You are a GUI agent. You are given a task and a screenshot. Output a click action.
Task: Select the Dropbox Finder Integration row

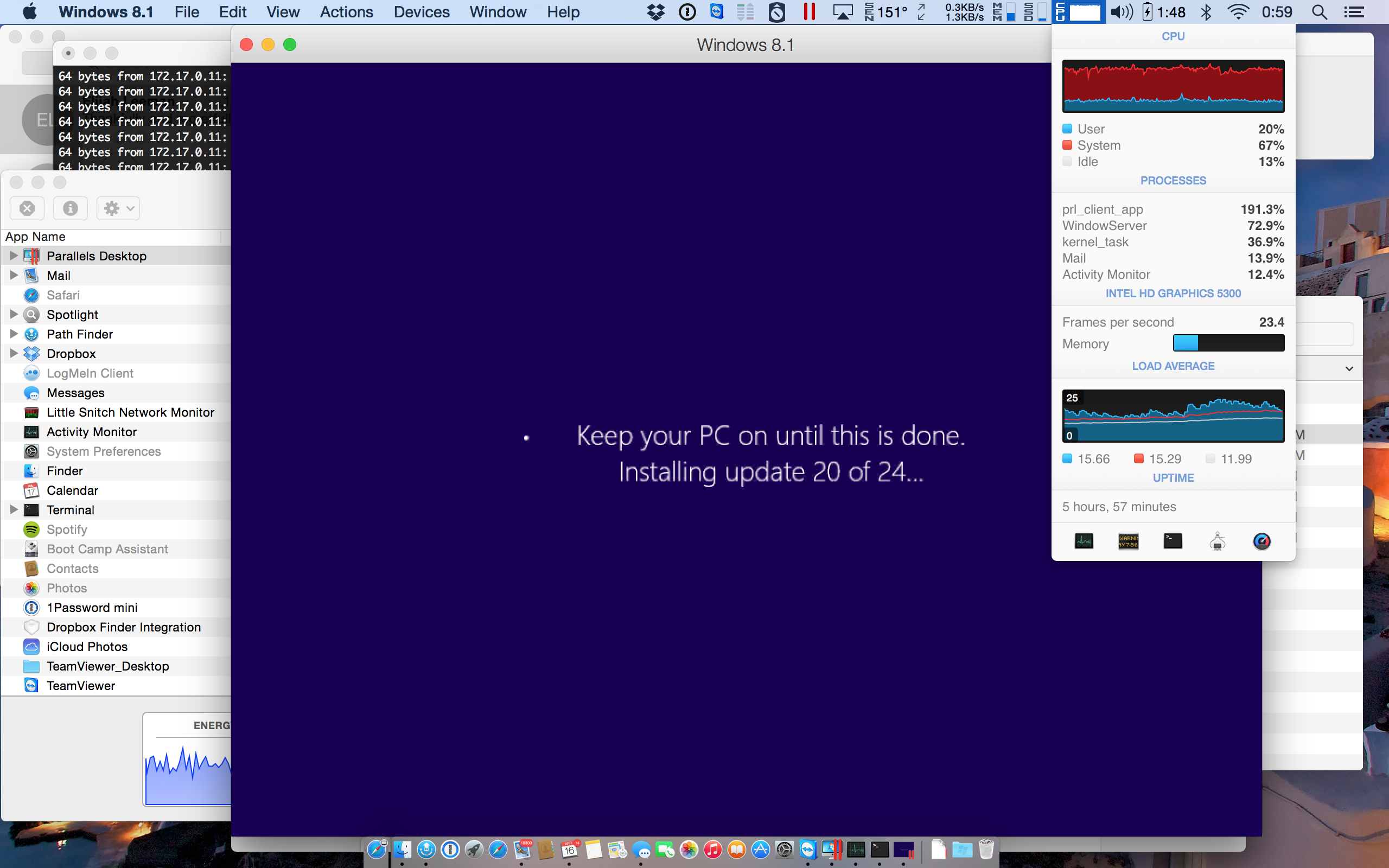[x=116, y=626]
